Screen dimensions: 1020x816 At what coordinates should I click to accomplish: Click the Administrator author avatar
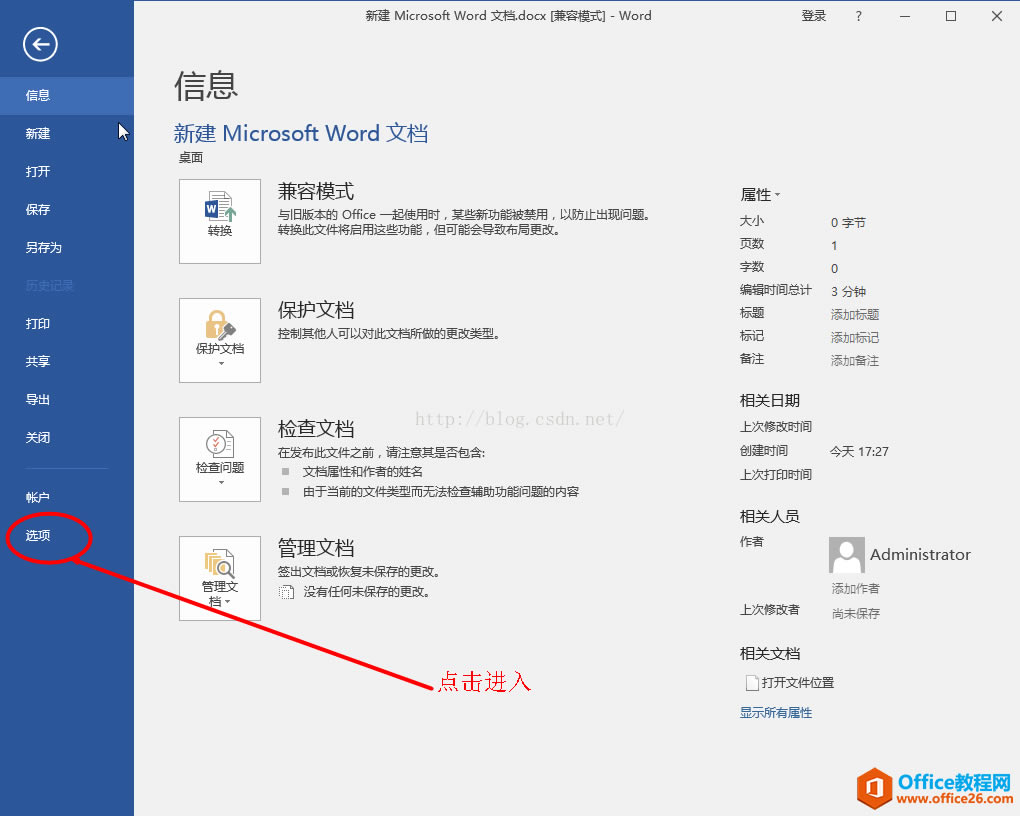846,554
